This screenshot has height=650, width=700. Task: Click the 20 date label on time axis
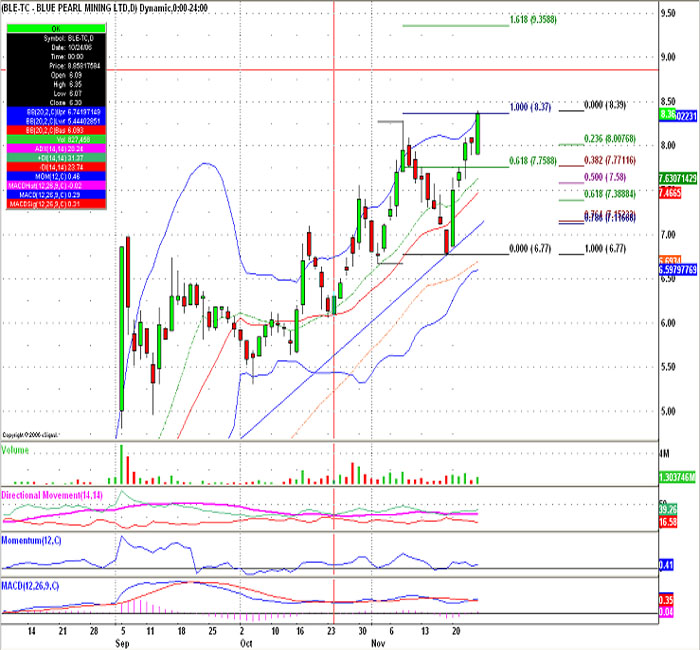pos(456,631)
